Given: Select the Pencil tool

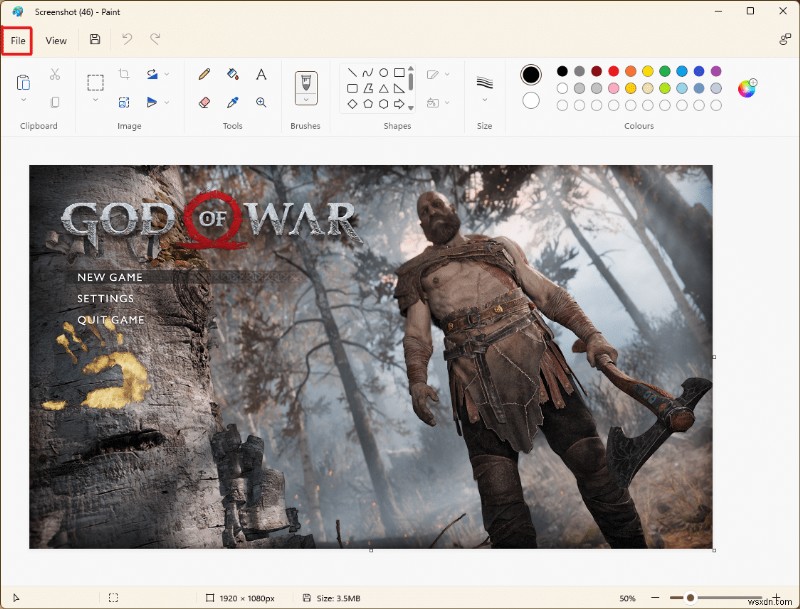Looking at the screenshot, I should click(x=203, y=74).
